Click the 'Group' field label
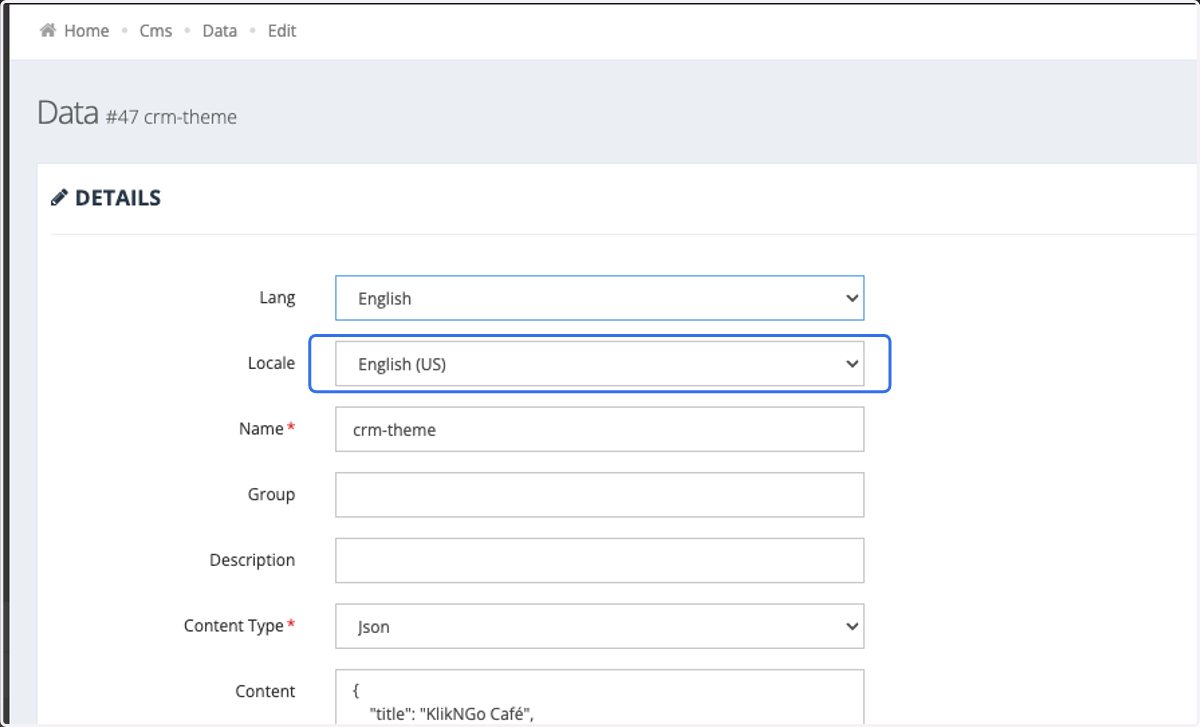This screenshot has height=727, width=1200. (272, 495)
